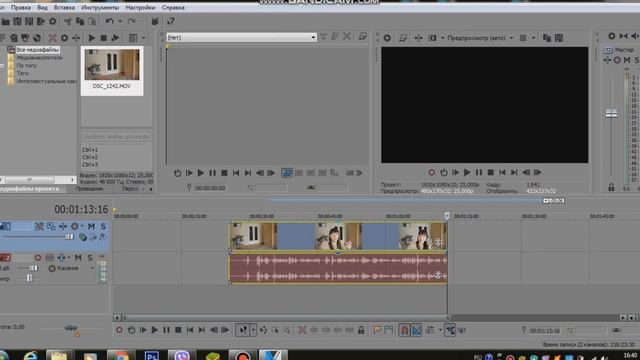Mute the video track with M
The width and height of the screenshot is (640, 360).
91,226
